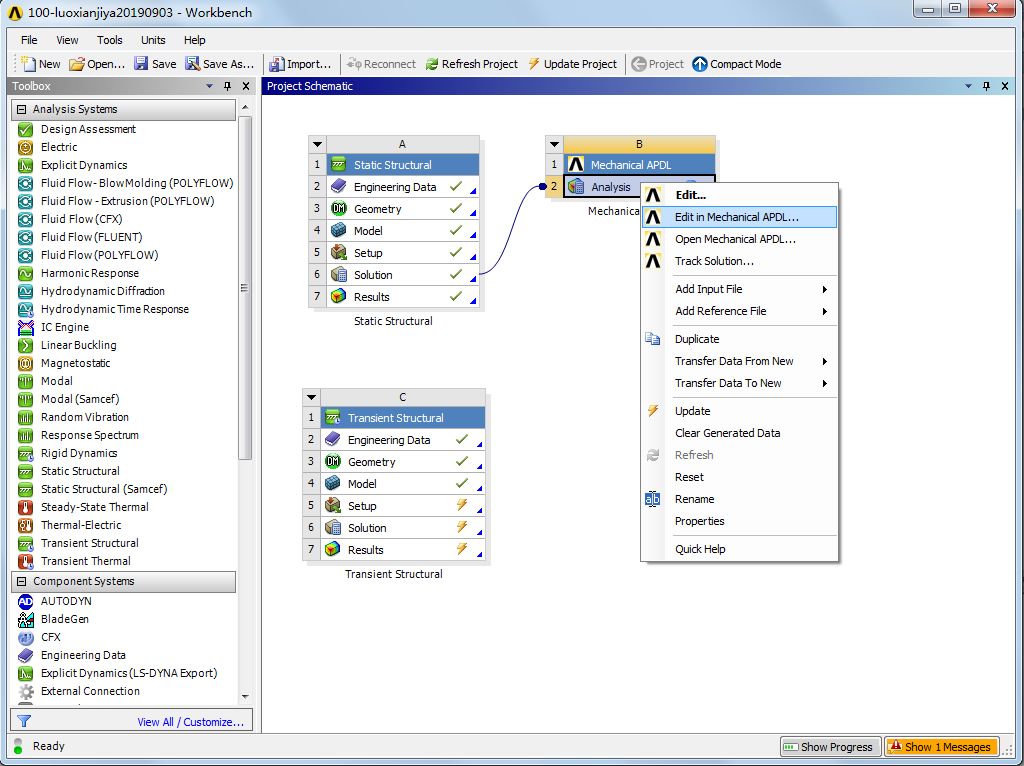The height and width of the screenshot is (766, 1024).
Task: Click the Import toolbar icon
Action: click(276, 63)
